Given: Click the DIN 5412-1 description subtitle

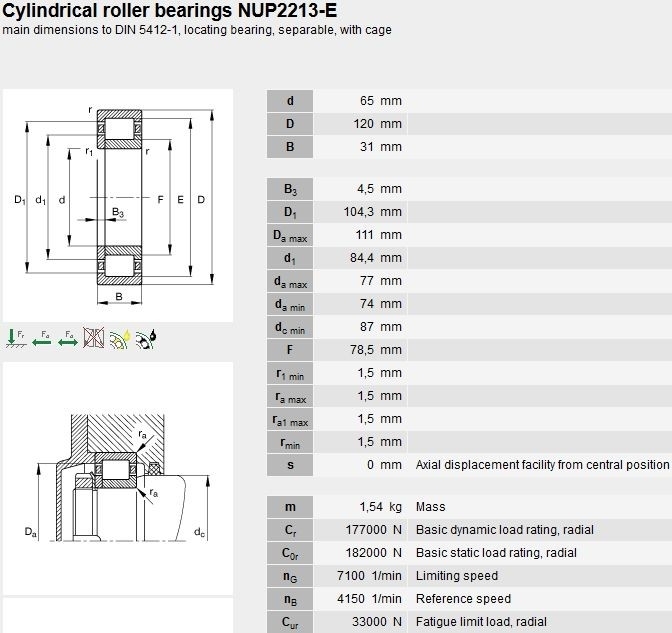Looking at the screenshot, I should pos(197,30).
